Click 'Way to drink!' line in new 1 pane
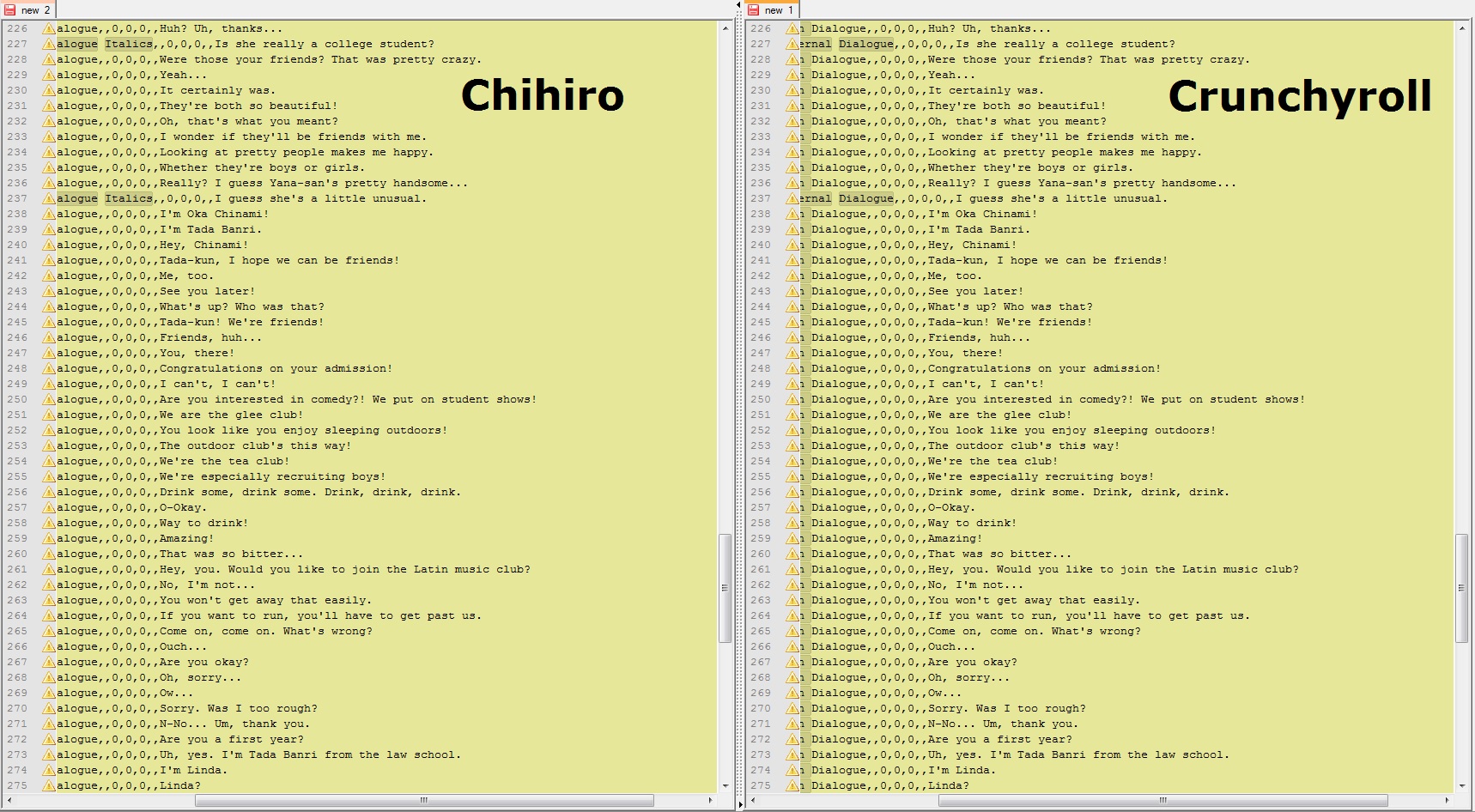Screen dimensions: 1475x812 (x=973, y=524)
